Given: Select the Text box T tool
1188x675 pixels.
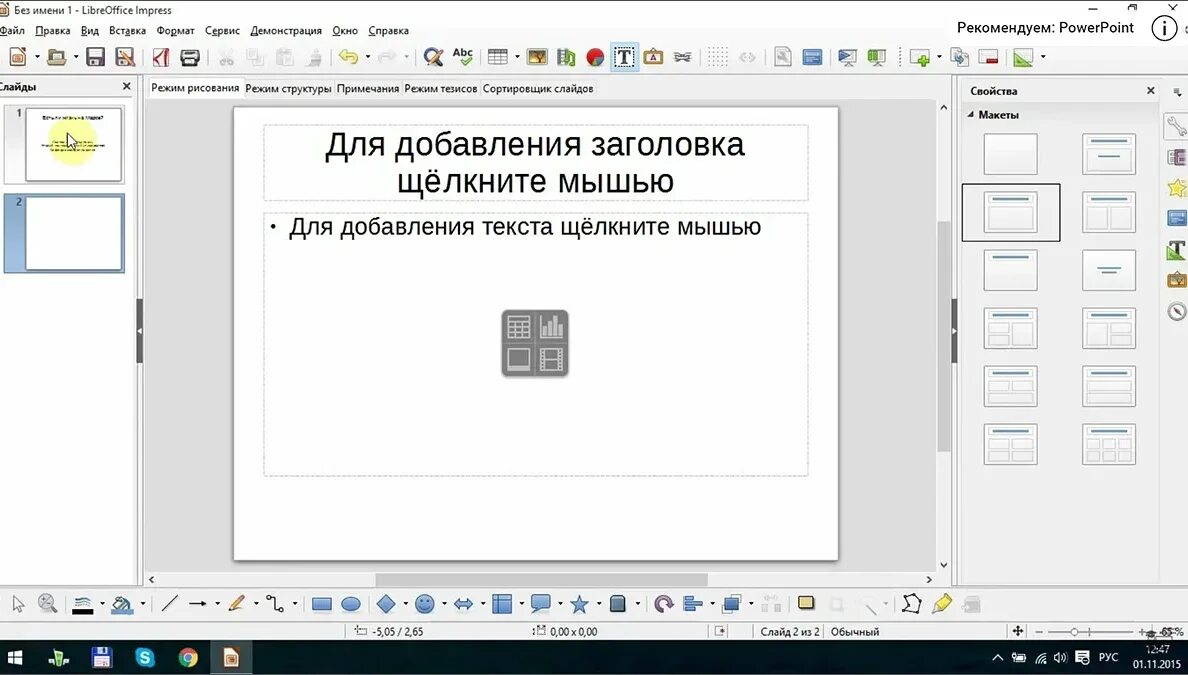Looking at the screenshot, I should tap(624, 57).
